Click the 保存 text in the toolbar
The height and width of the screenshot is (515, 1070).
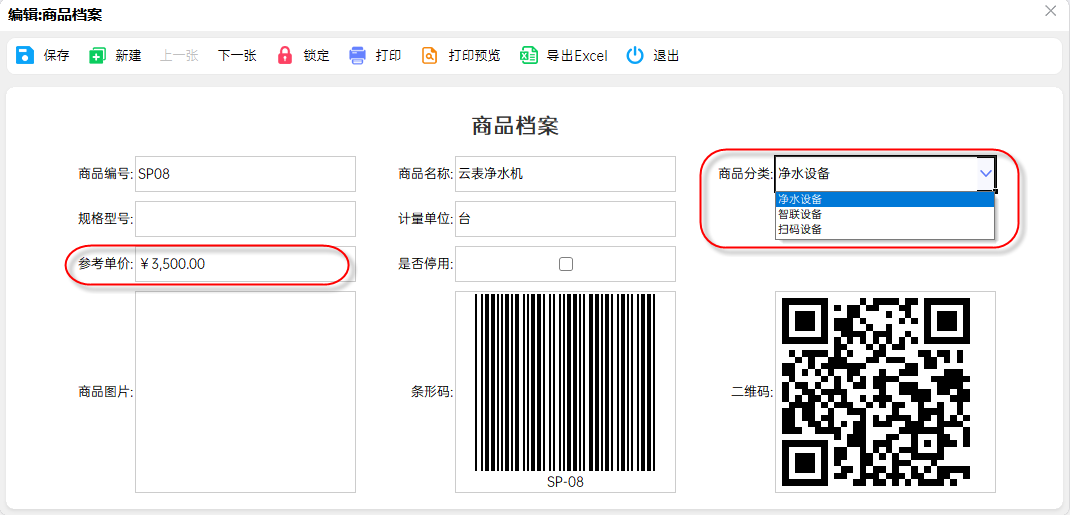[57, 56]
